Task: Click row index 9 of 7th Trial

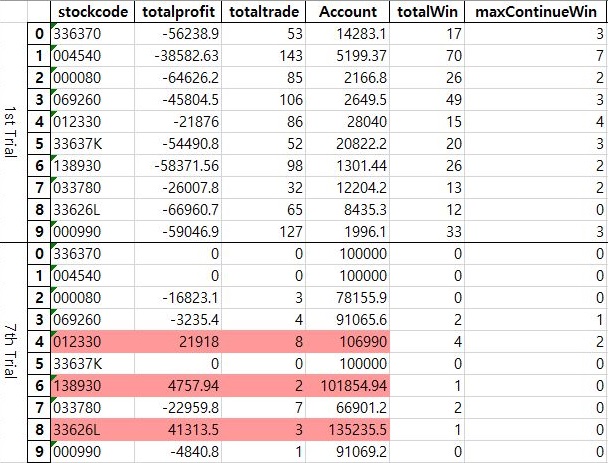Action: tap(39, 452)
